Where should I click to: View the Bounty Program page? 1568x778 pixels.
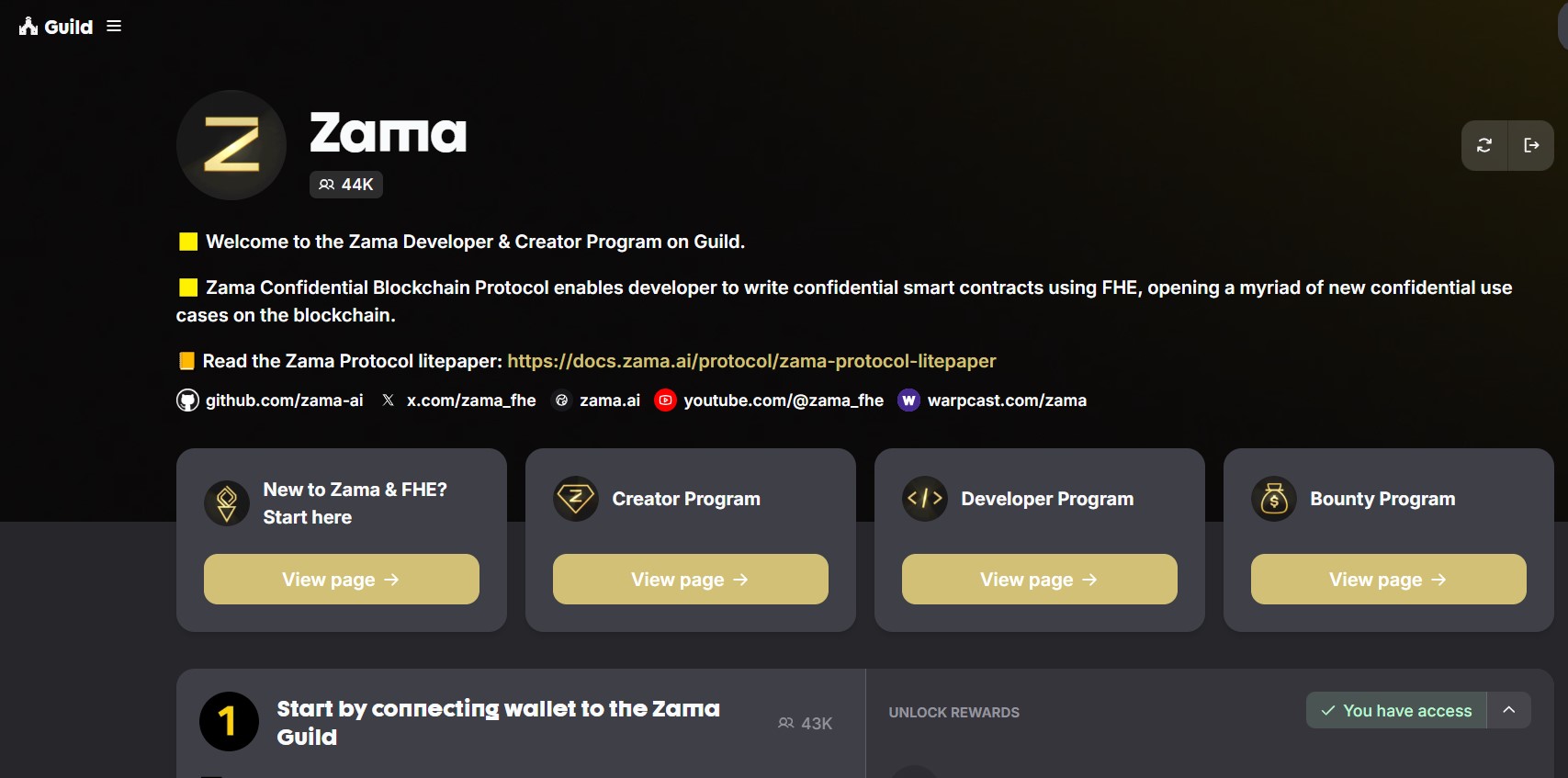coord(1389,580)
